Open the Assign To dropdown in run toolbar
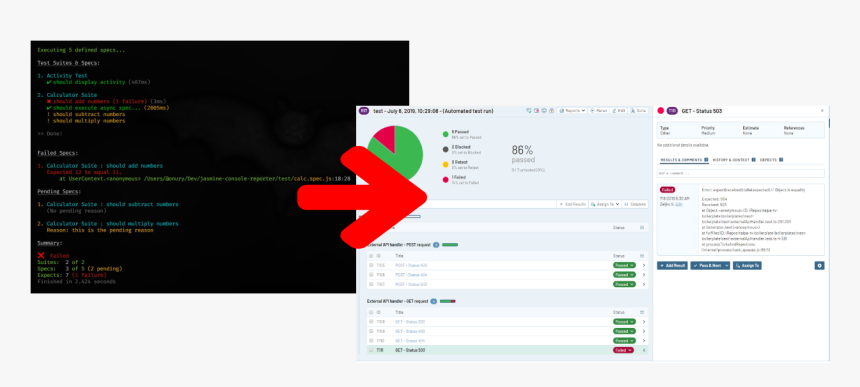 tap(605, 204)
